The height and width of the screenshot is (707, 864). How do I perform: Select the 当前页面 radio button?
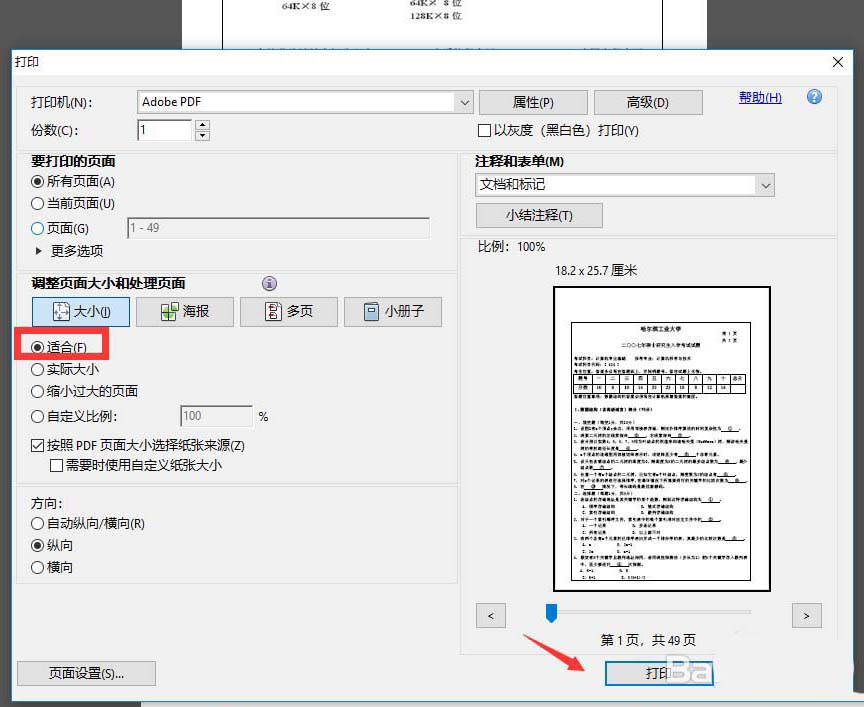tap(37, 203)
